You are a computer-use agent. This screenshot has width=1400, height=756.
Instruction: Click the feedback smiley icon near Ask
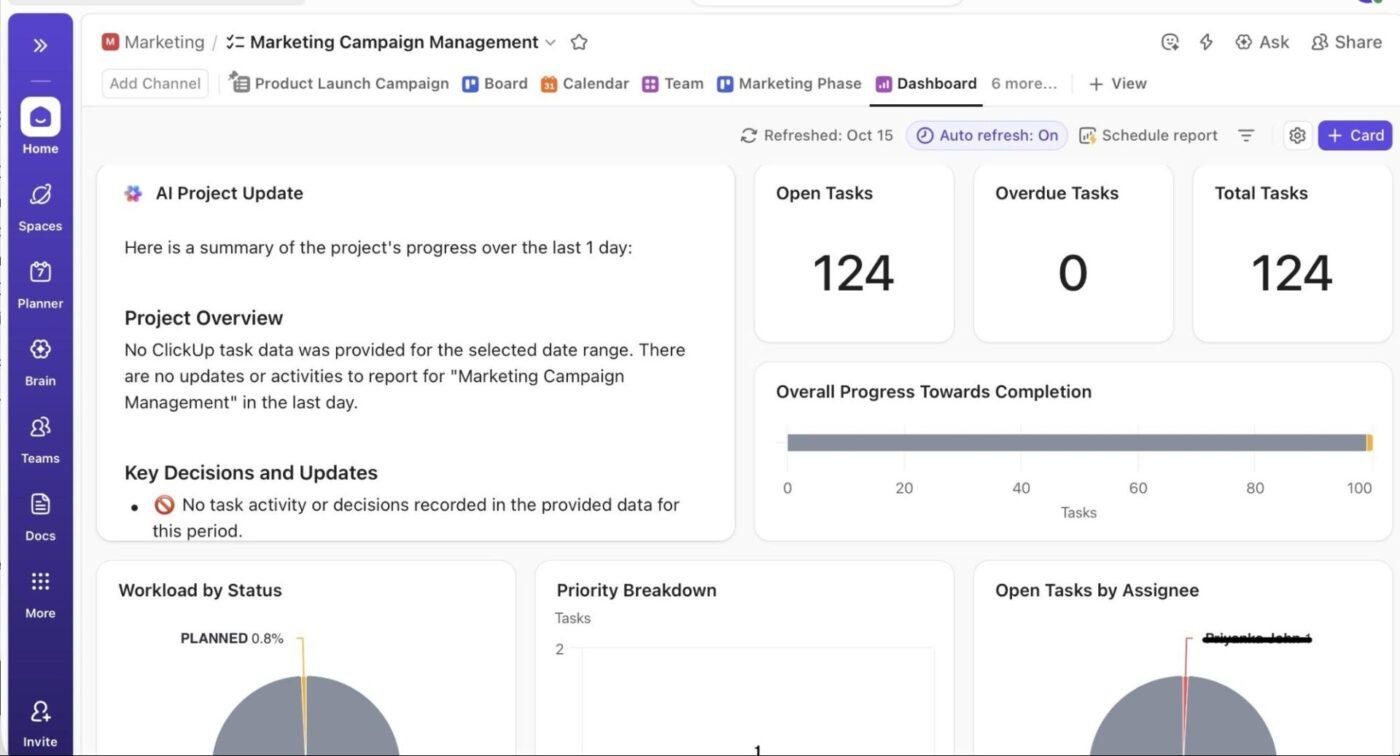(1170, 42)
